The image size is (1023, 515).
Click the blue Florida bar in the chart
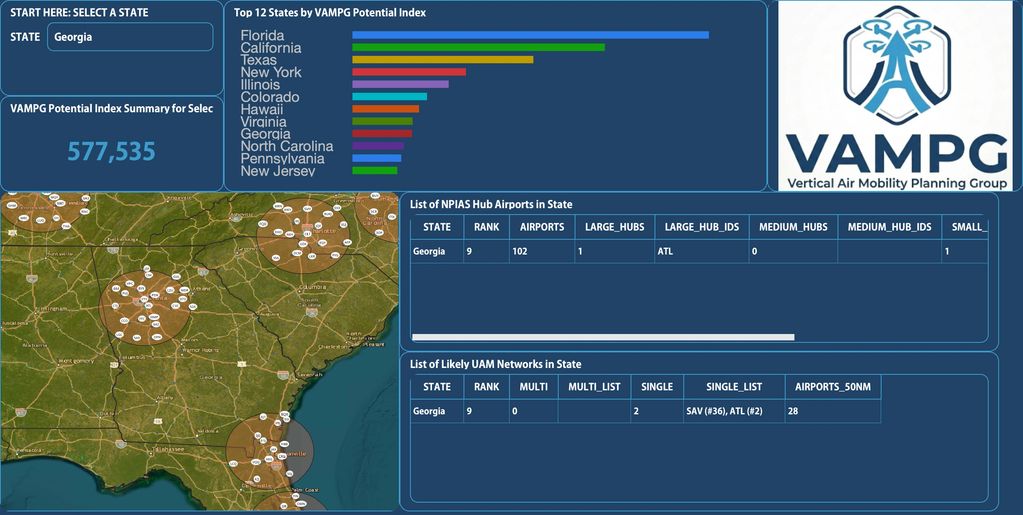coord(530,35)
